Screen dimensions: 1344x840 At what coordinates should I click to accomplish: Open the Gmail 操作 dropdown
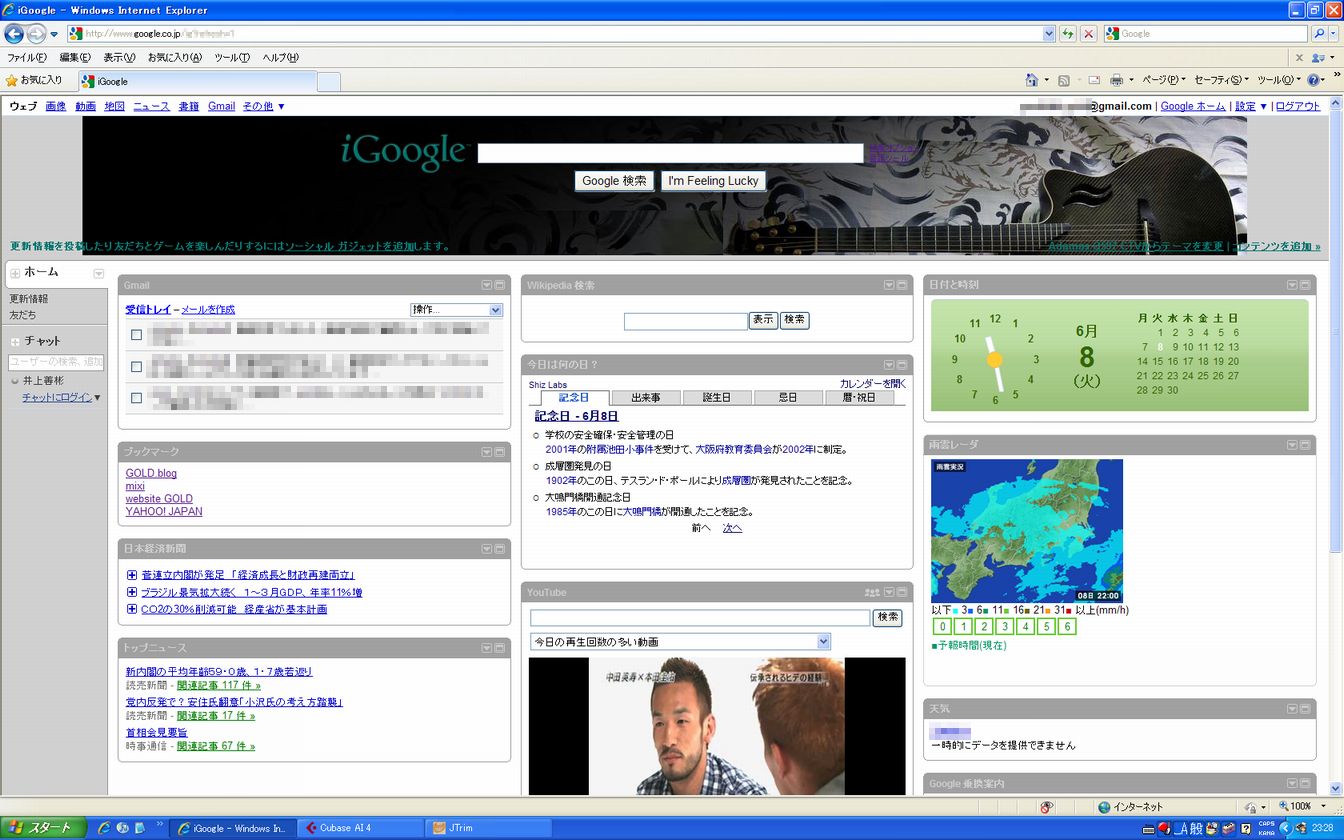[456, 310]
